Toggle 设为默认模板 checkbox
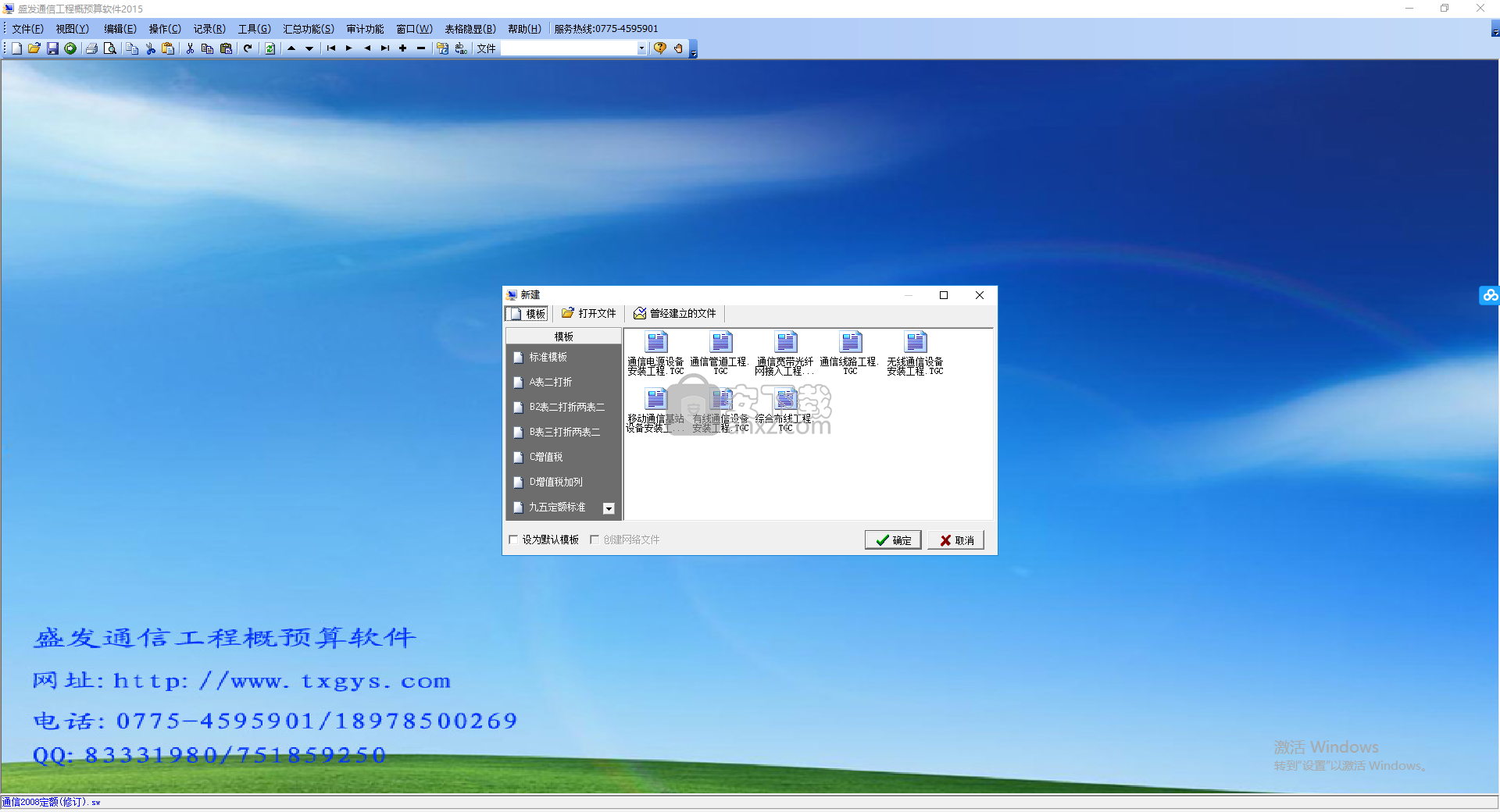The height and width of the screenshot is (812, 1500). coord(513,540)
